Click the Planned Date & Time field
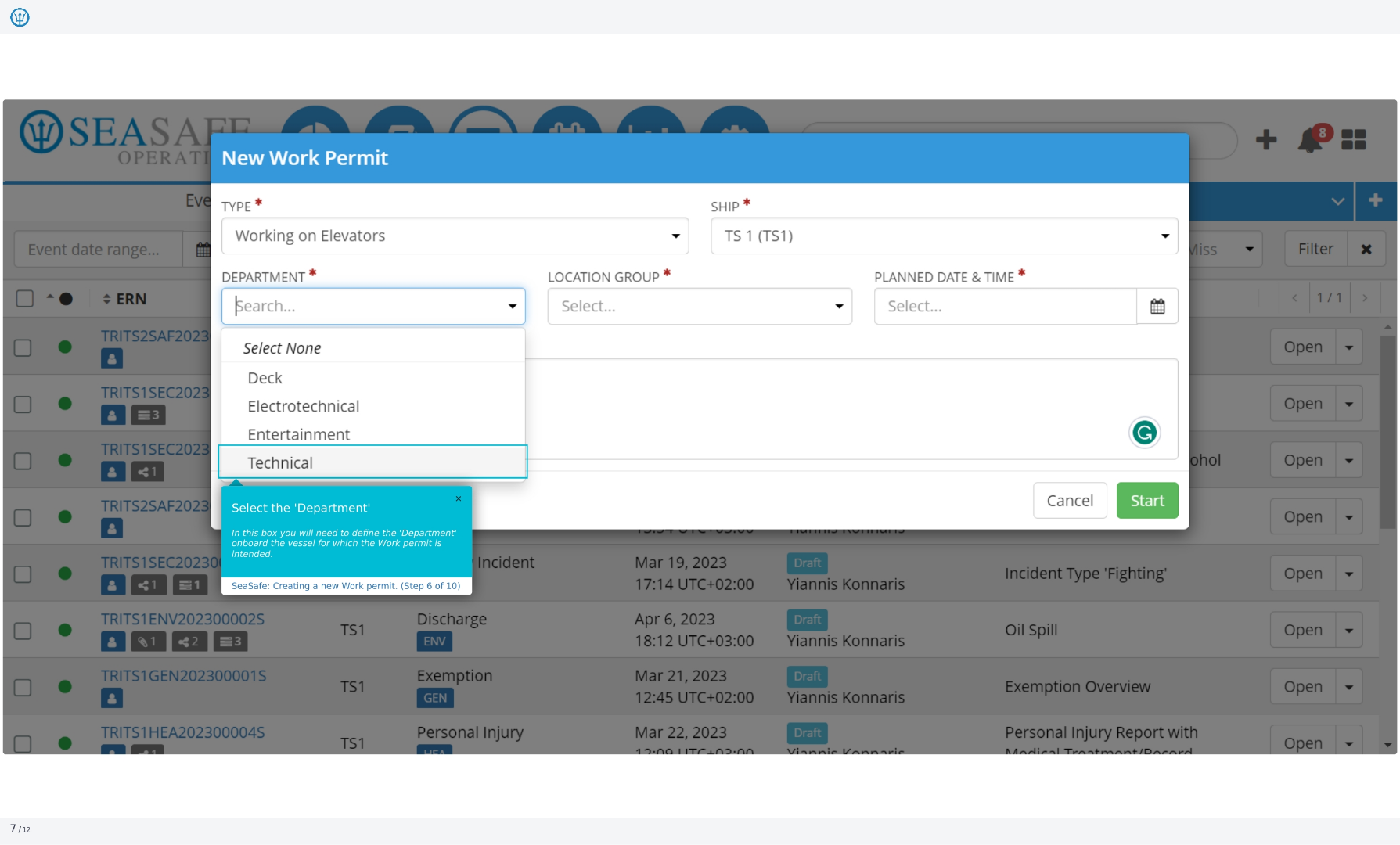 [1005, 306]
